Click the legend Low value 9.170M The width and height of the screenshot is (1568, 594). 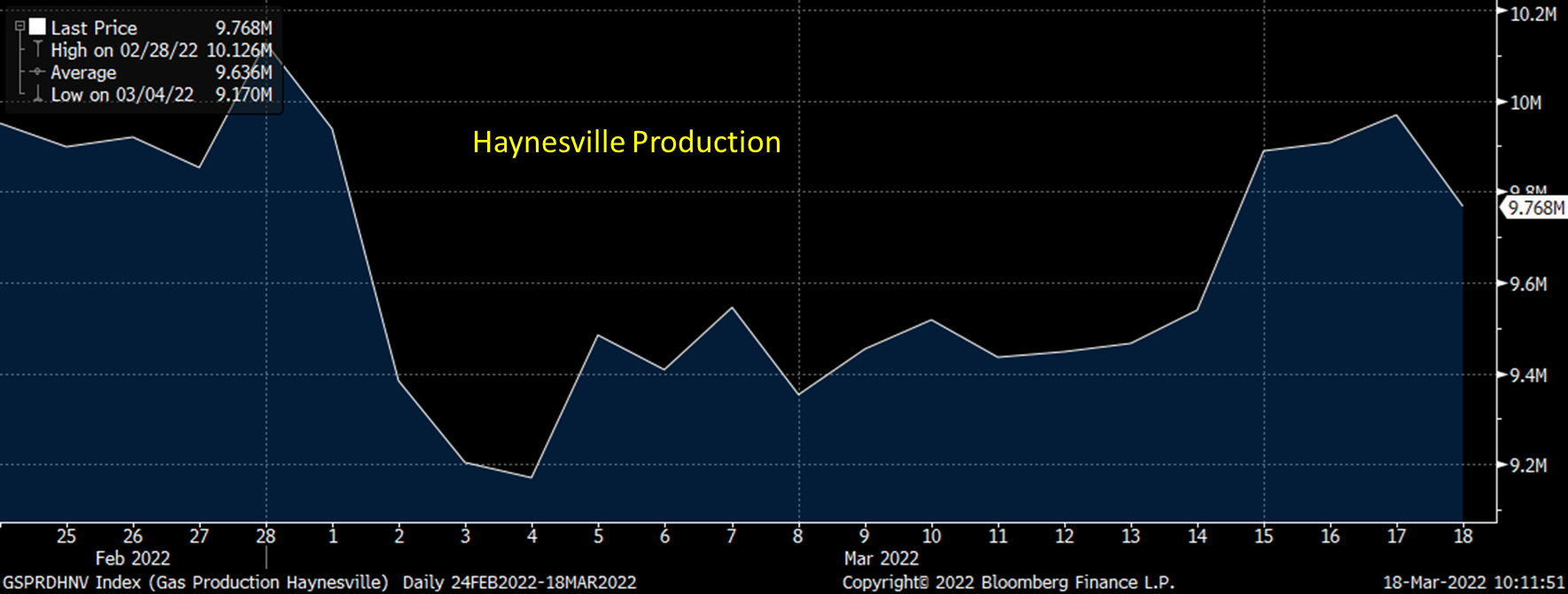click(x=244, y=95)
